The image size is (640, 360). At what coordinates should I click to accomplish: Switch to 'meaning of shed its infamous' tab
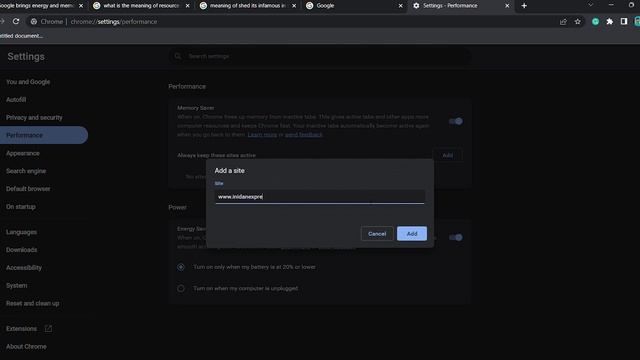247,6
